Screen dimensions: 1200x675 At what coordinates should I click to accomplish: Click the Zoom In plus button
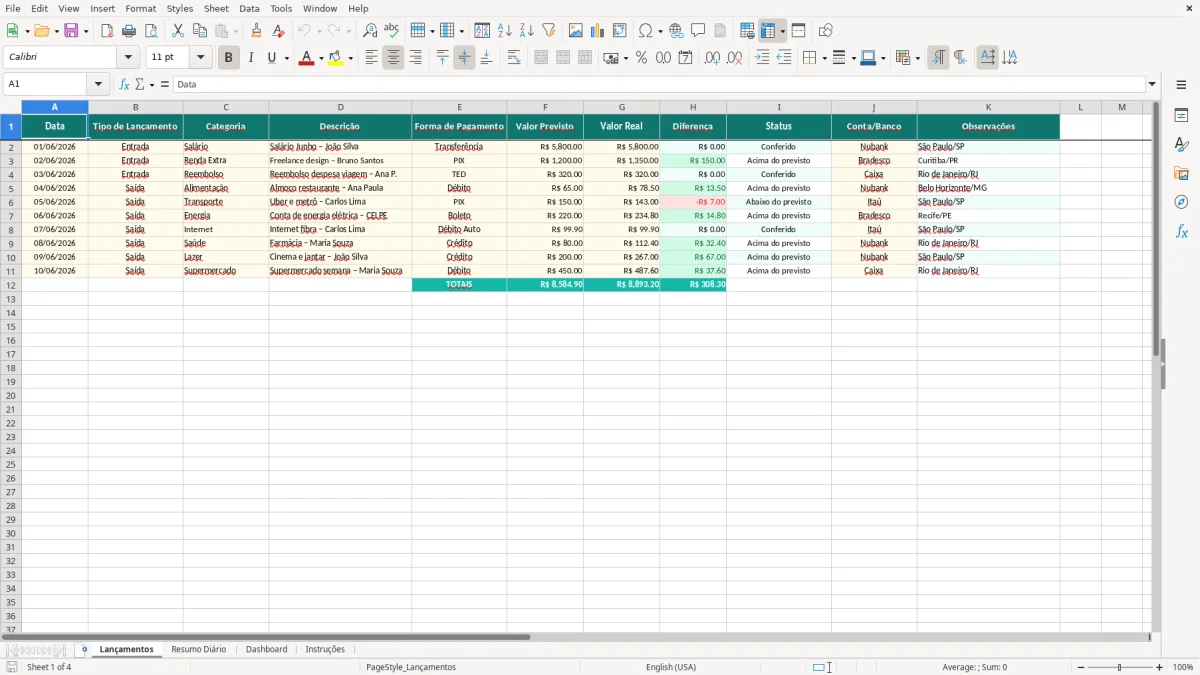1160,667
